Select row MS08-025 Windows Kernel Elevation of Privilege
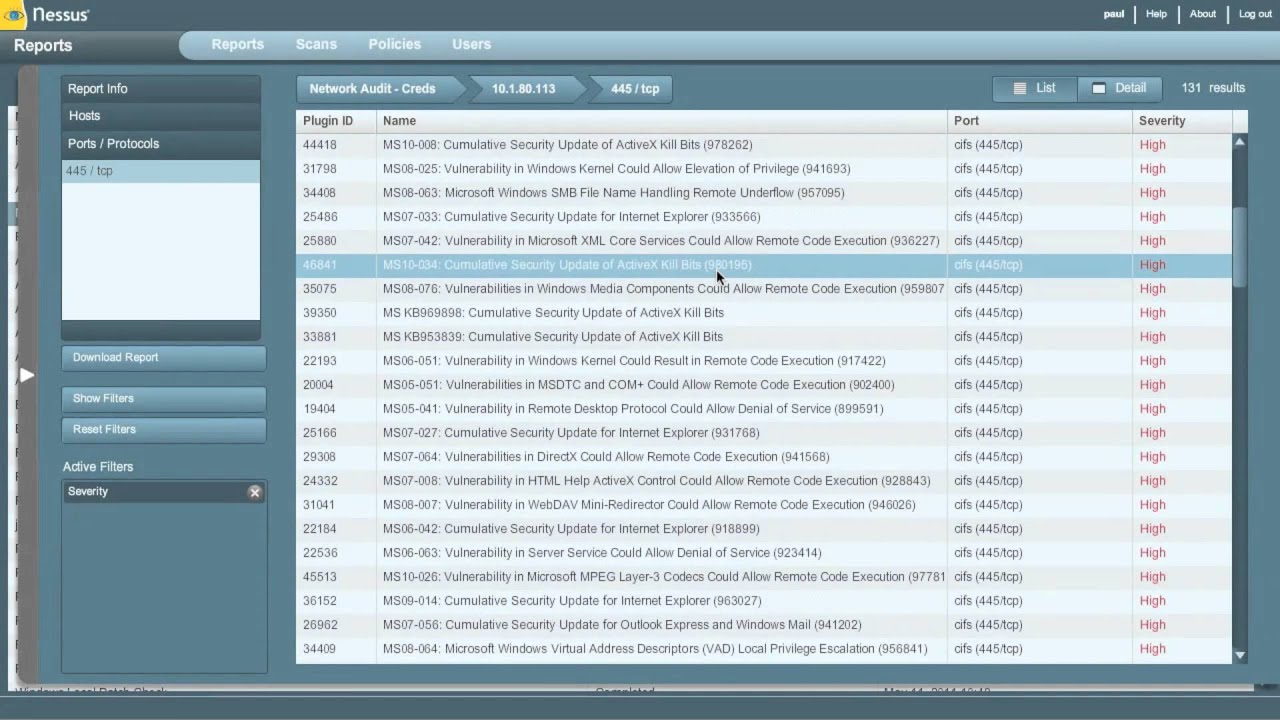This screenshot has height=720, width=1280. coord(764,169)
